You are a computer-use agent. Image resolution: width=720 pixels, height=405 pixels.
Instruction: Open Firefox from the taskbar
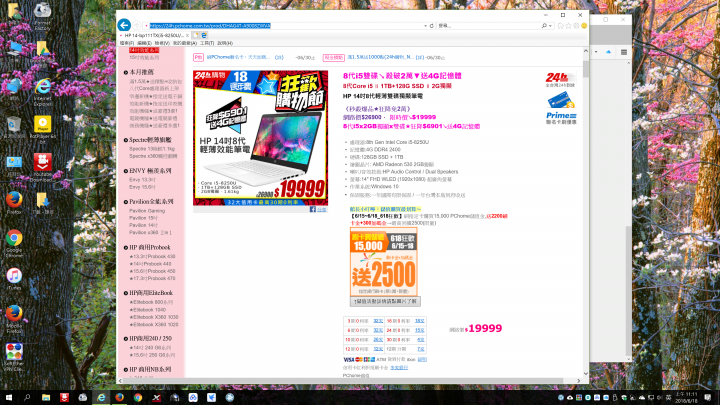pyautogui.click(x=119, y=397)
